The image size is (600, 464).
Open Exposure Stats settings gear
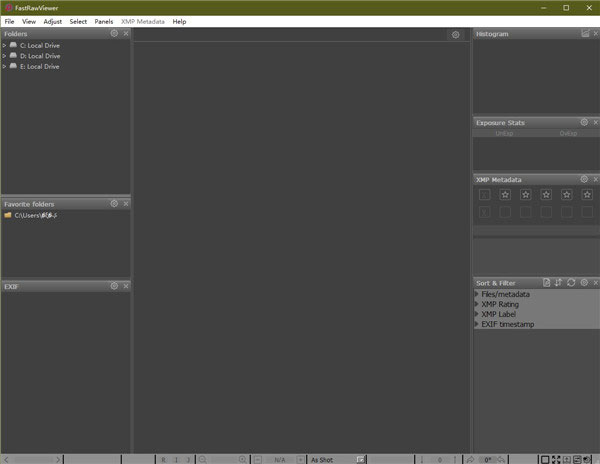tap(584, 122)
